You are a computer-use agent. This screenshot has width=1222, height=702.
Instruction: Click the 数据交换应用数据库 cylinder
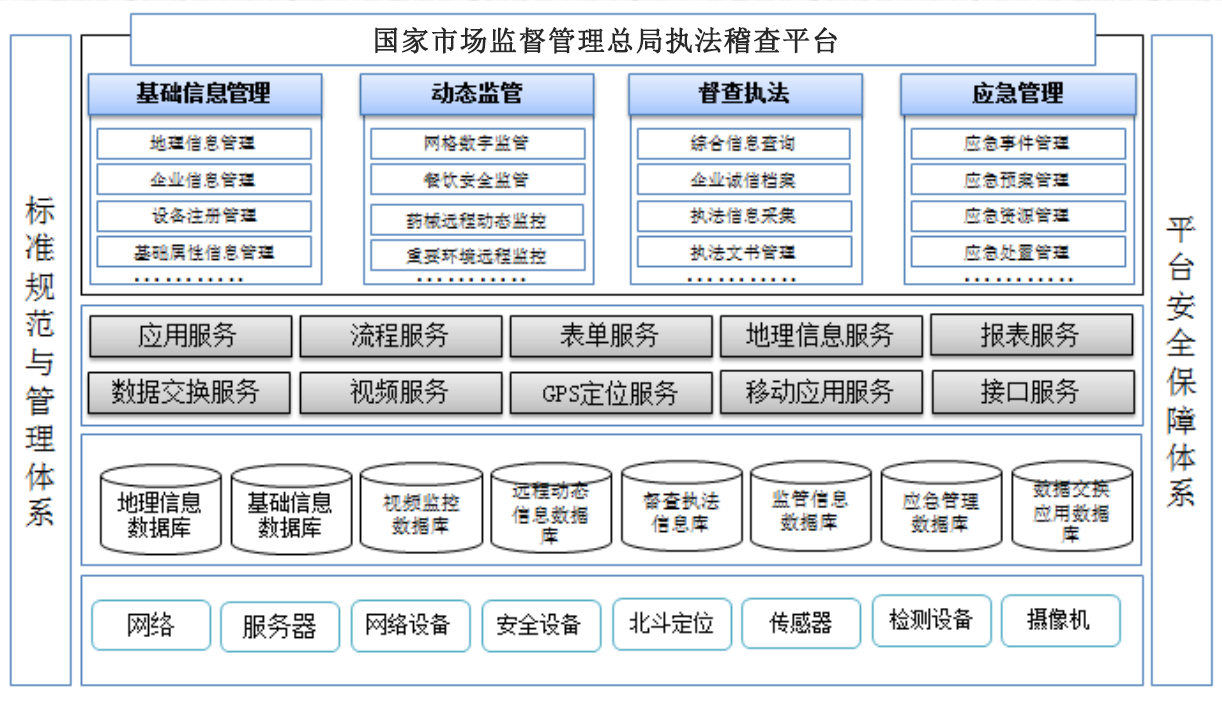pyautogui.click(x=1072, y=506)
